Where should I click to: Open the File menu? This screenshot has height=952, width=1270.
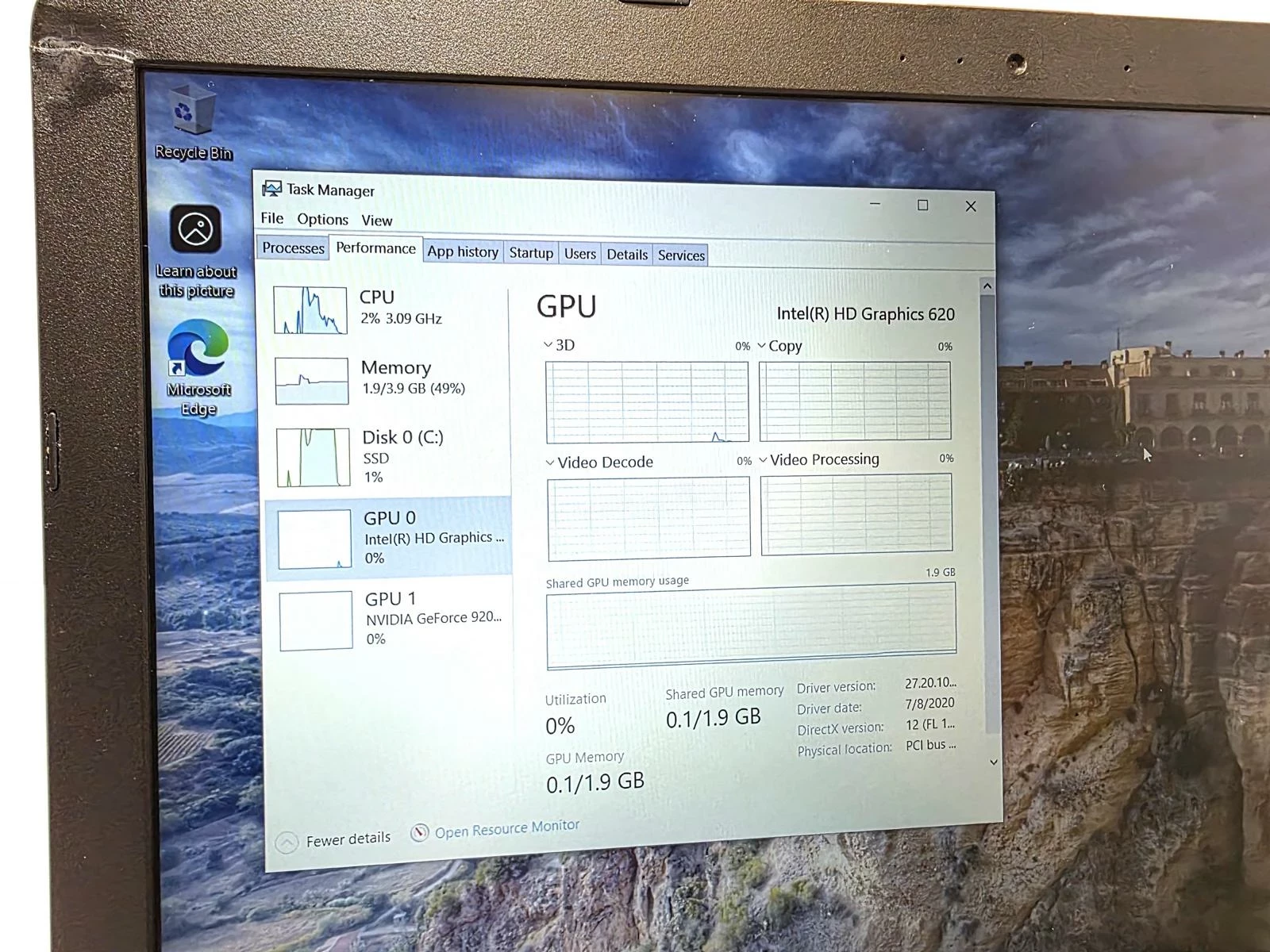point(271,218)
